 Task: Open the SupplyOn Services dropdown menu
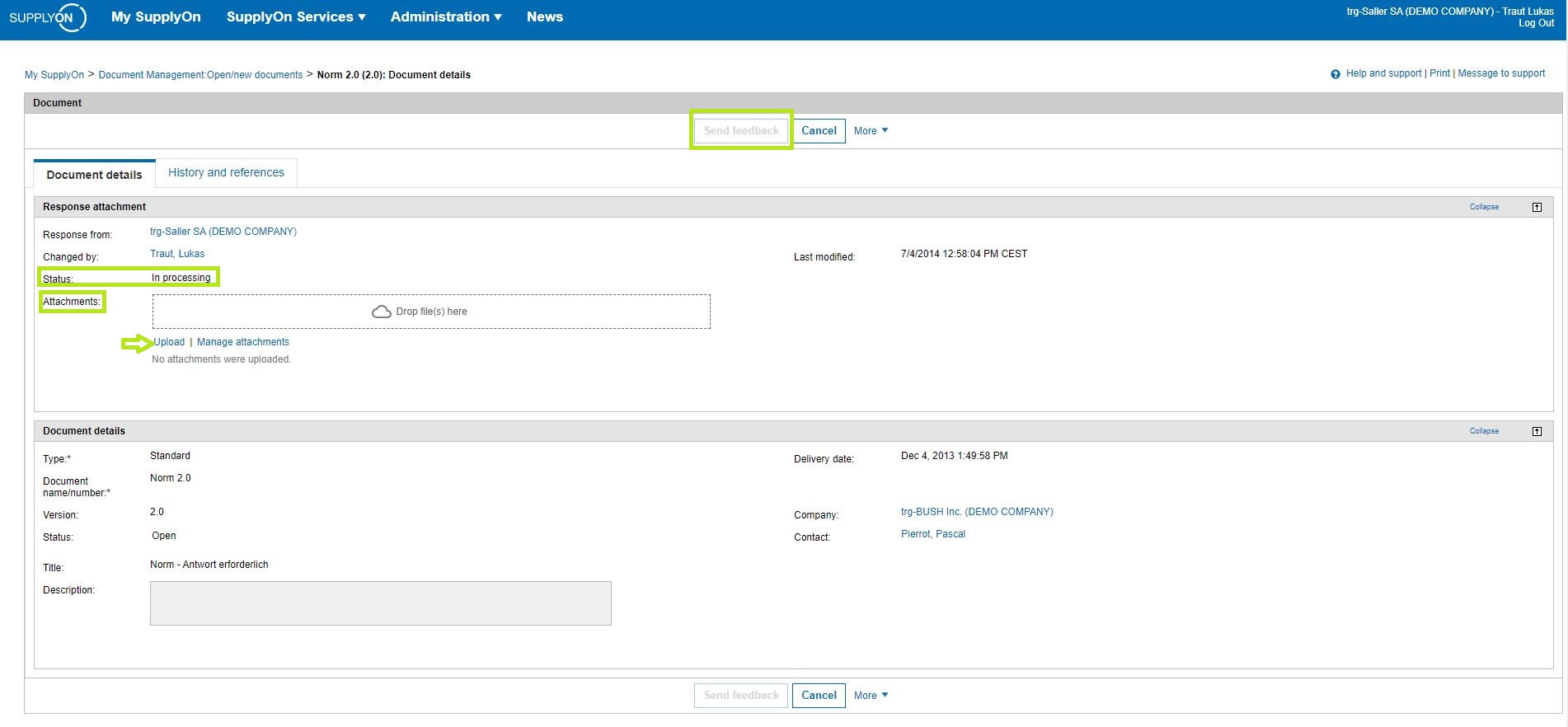(x=296, y=16)
